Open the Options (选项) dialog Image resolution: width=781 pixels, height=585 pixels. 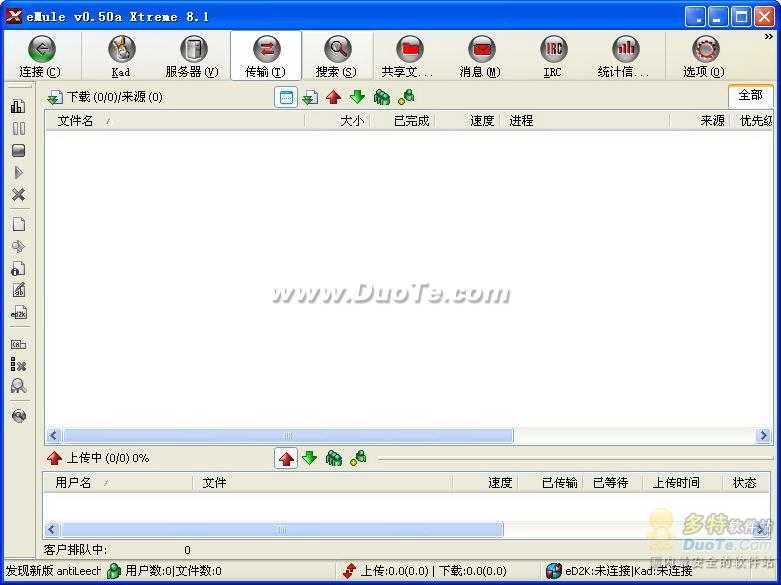pos(704,55)
